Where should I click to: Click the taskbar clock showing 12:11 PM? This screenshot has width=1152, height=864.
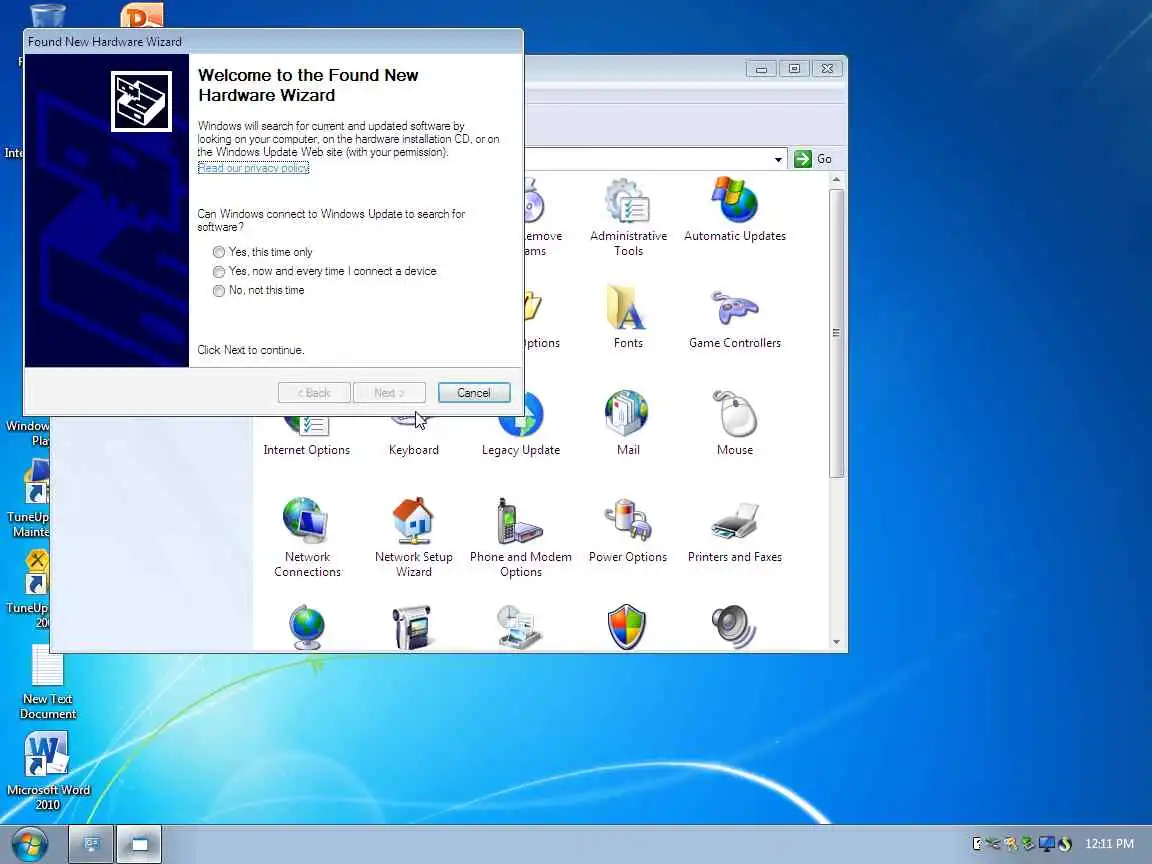(x=1109, y=843)
